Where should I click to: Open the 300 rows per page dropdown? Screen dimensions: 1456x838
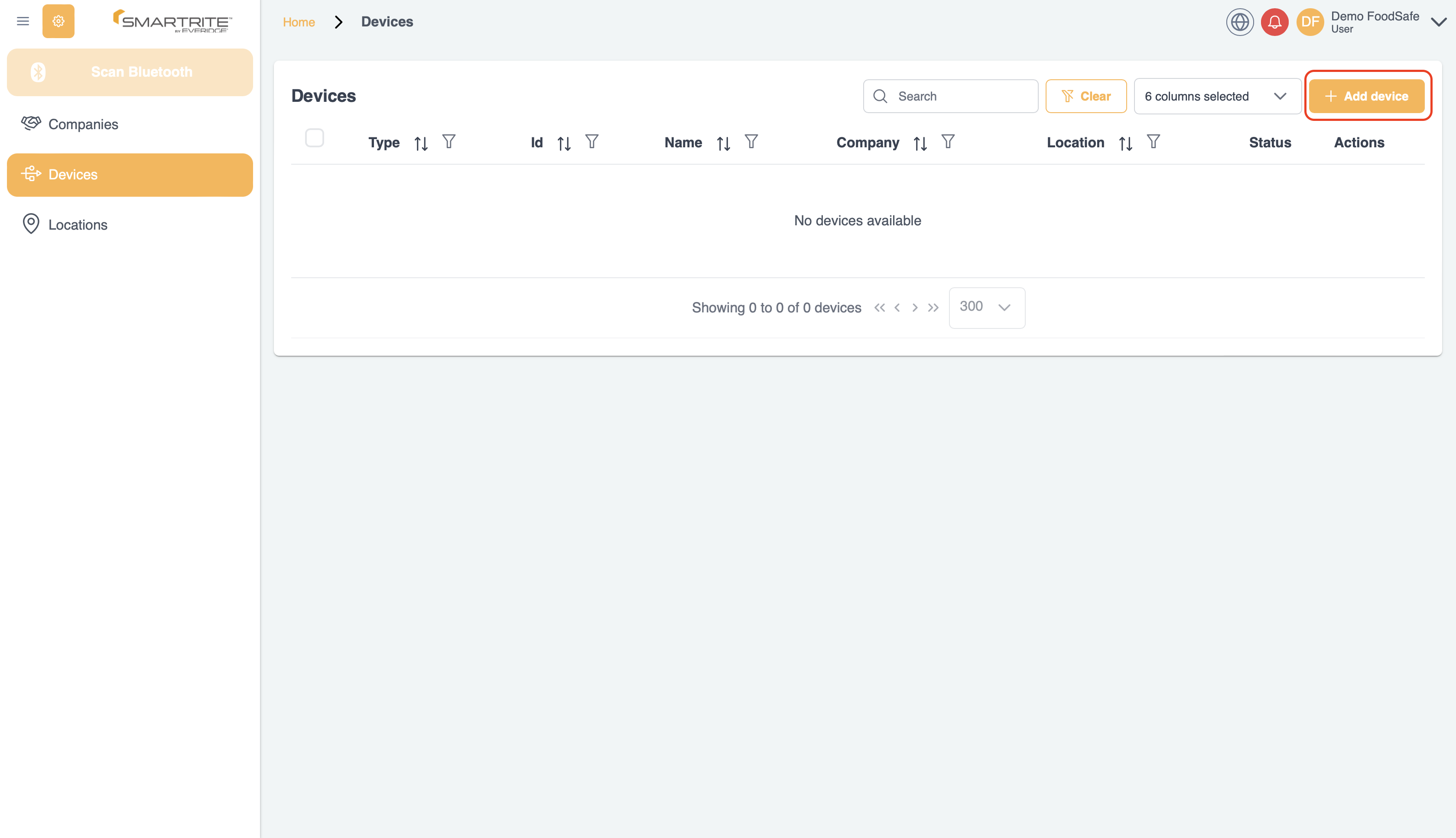[x=986, y=307]
